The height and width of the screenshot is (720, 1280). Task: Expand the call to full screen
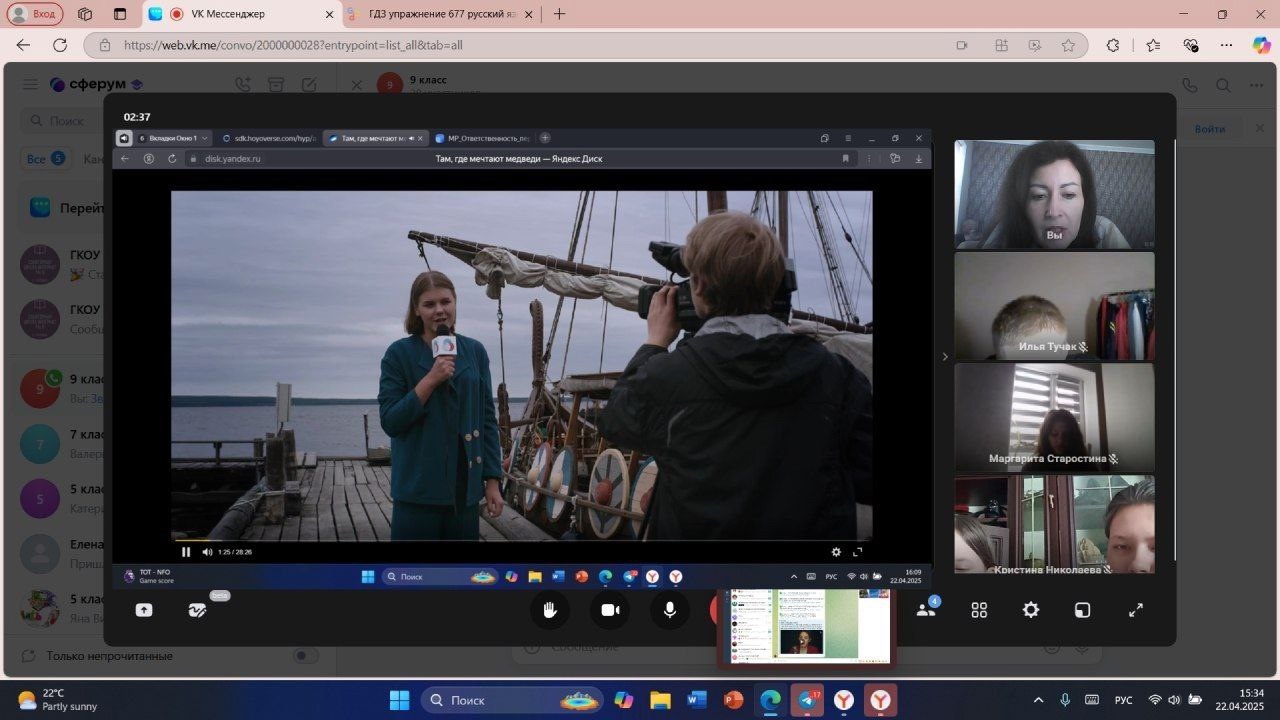pyautogui.click(x=1135, y=610)
